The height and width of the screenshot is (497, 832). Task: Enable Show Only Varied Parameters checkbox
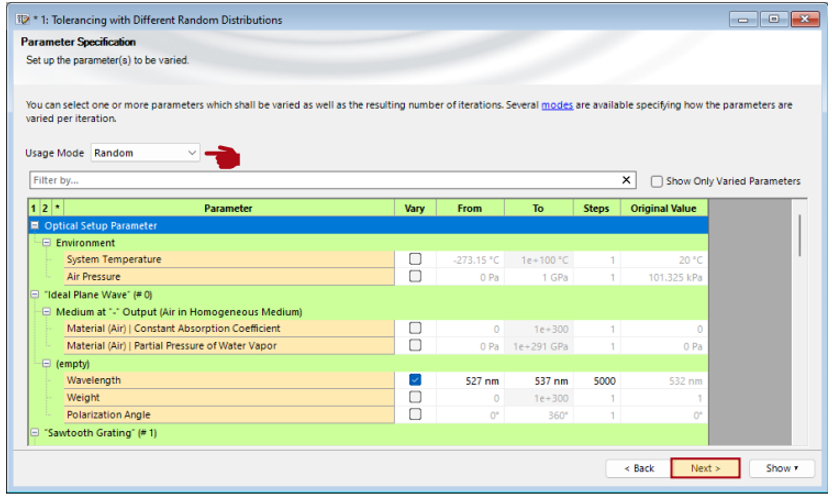tap(656, 181)
